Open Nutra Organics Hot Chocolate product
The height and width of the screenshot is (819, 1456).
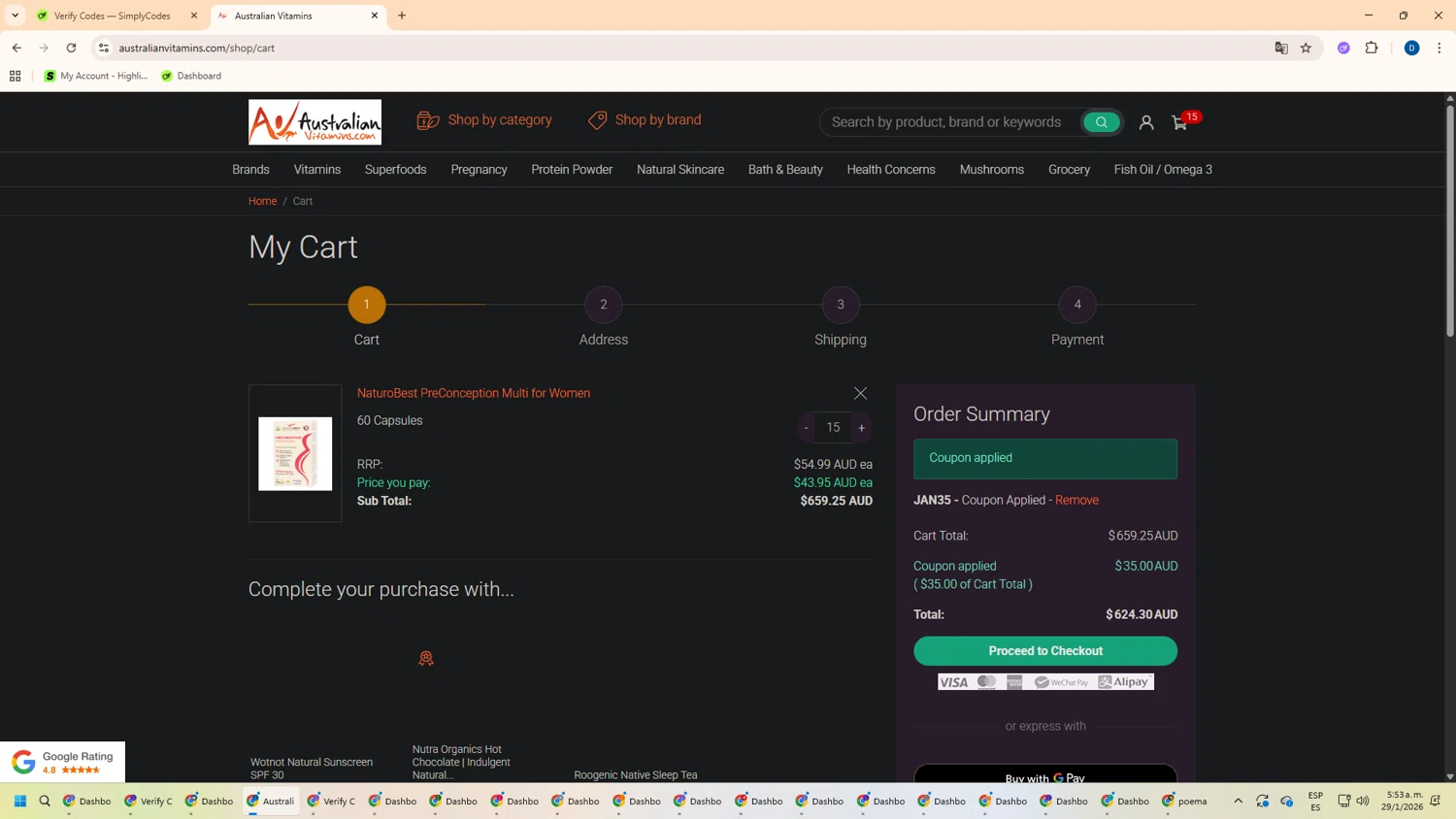point(461,762)
